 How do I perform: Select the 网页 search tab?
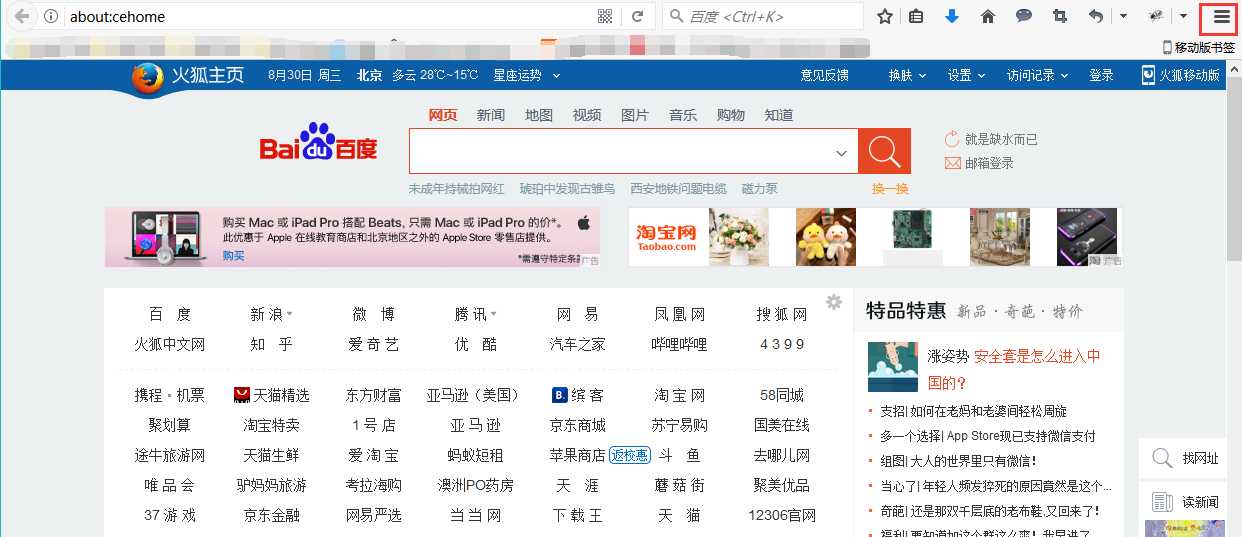(442, 115)
